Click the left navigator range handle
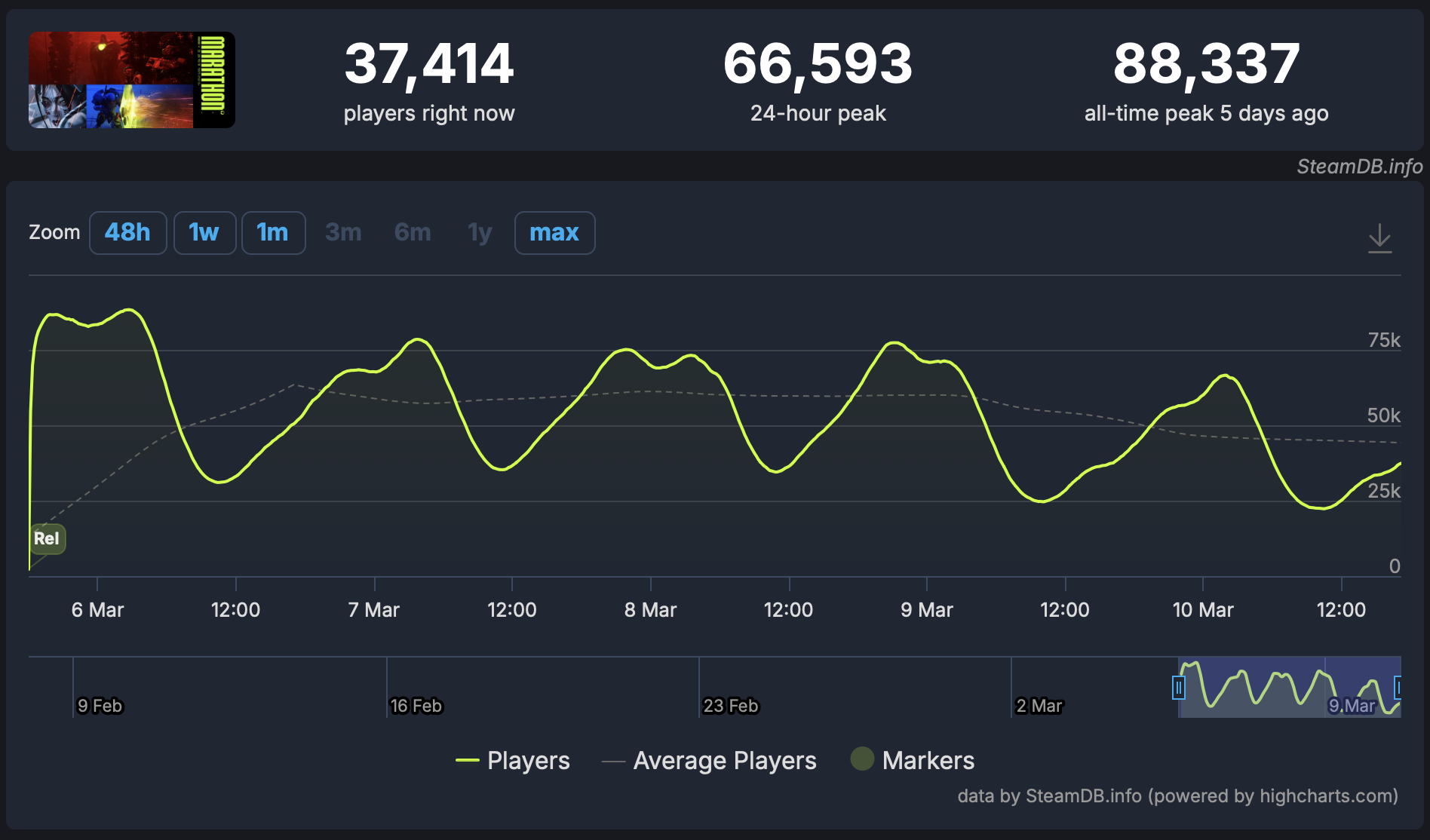 pyautogui.click(x=1178, y=688)
